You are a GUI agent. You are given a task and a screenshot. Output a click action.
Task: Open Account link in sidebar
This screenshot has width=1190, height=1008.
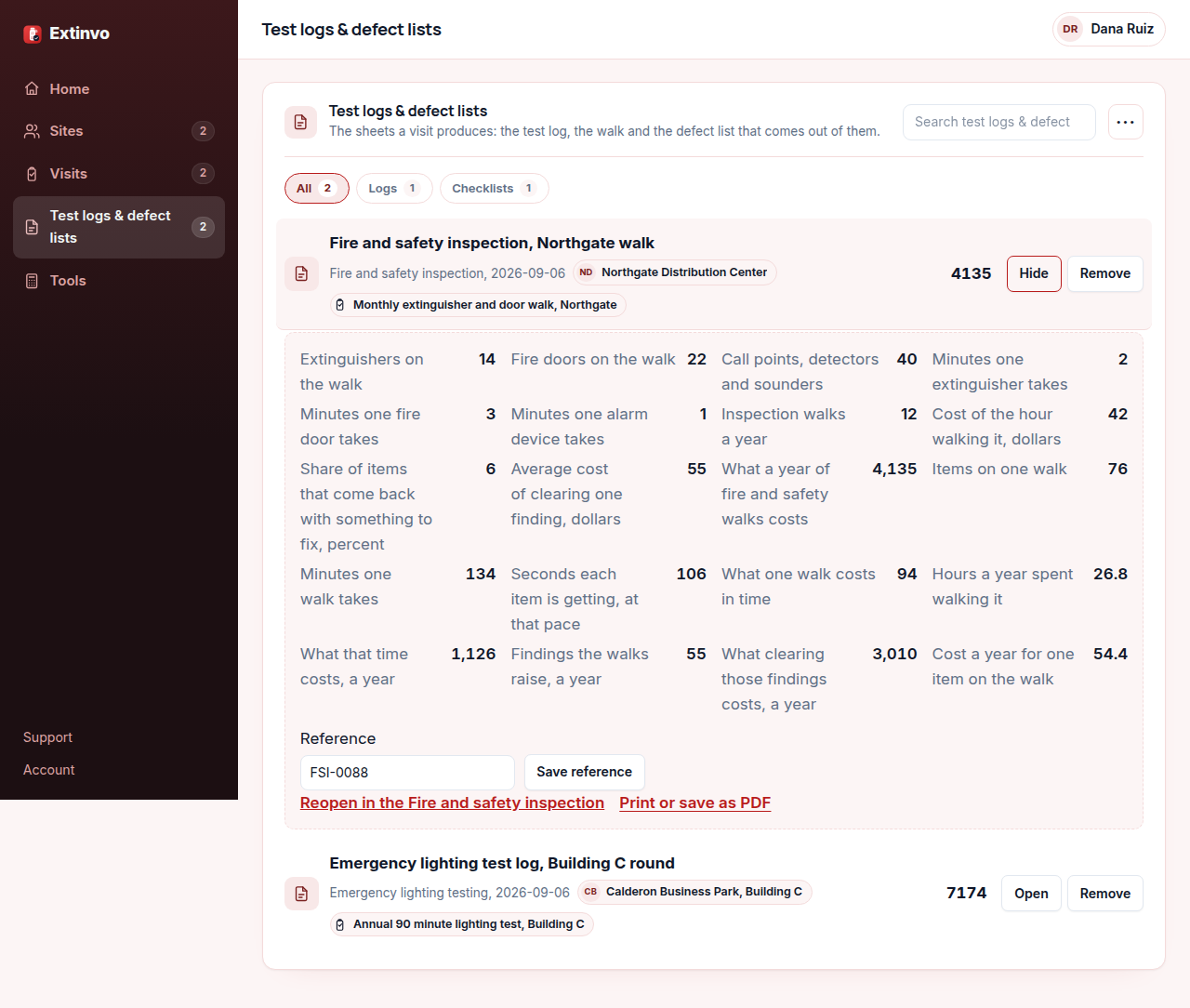48,770
